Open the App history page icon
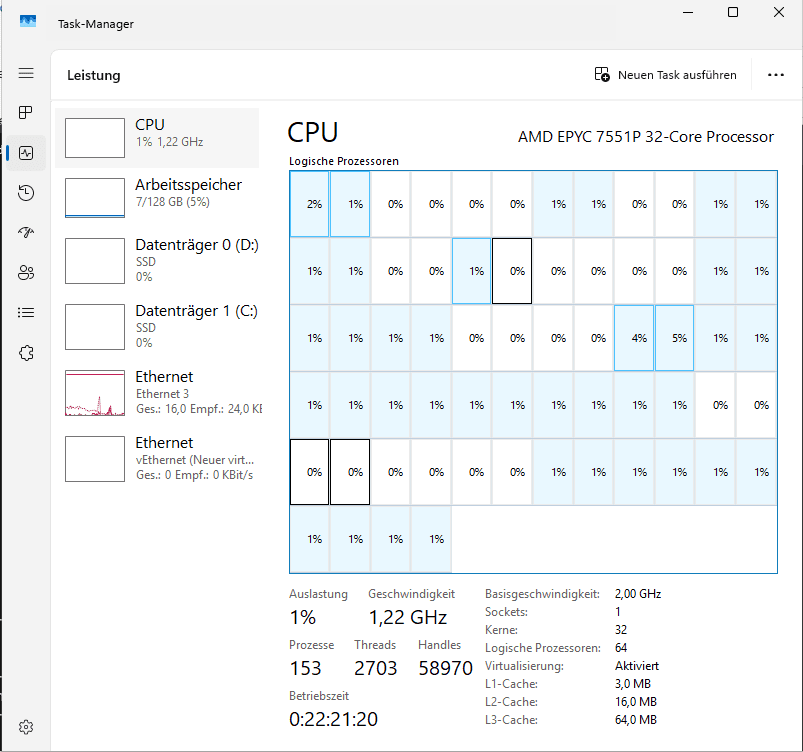Viewport: 803px width, 752px height. point(26,193)
